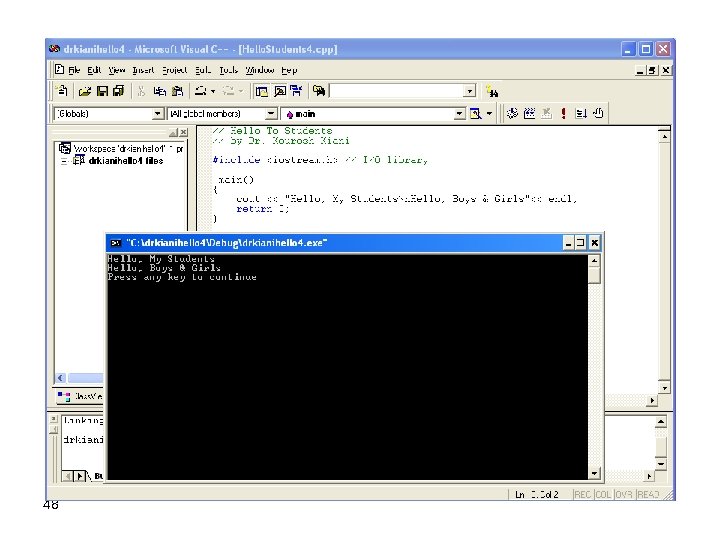
Task: Click the Redo arrow icon
Action: (228, 91)
